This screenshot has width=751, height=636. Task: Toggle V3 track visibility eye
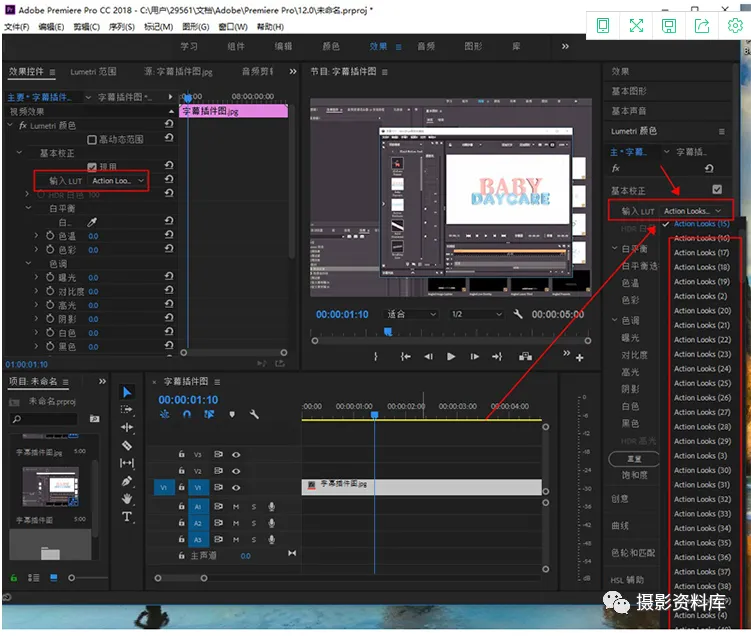pos(236,454)
